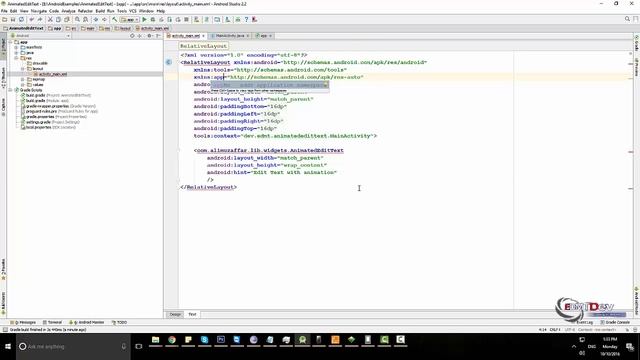Click the Debug app bug icon
Image resolution: width=640 pixels, height=360 pixels.
(x=153, y=20)
